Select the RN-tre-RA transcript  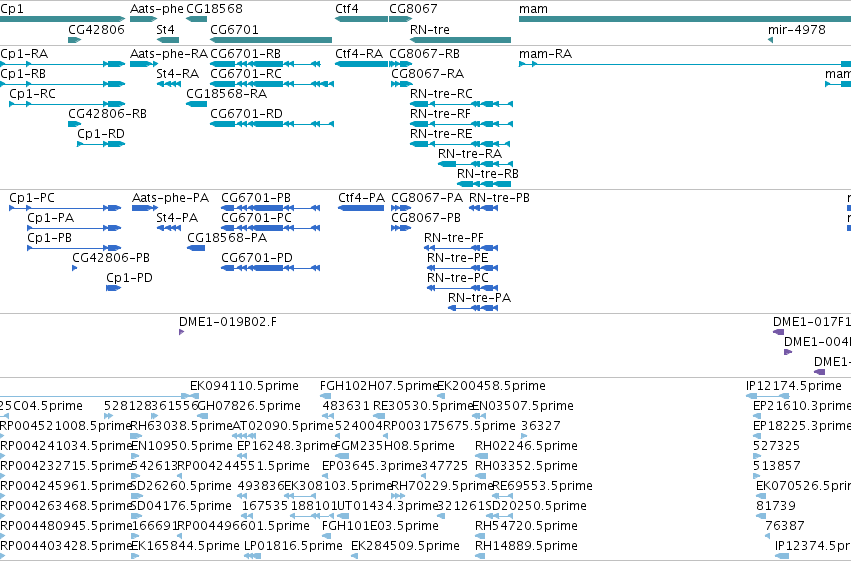(x=475, y=164)
